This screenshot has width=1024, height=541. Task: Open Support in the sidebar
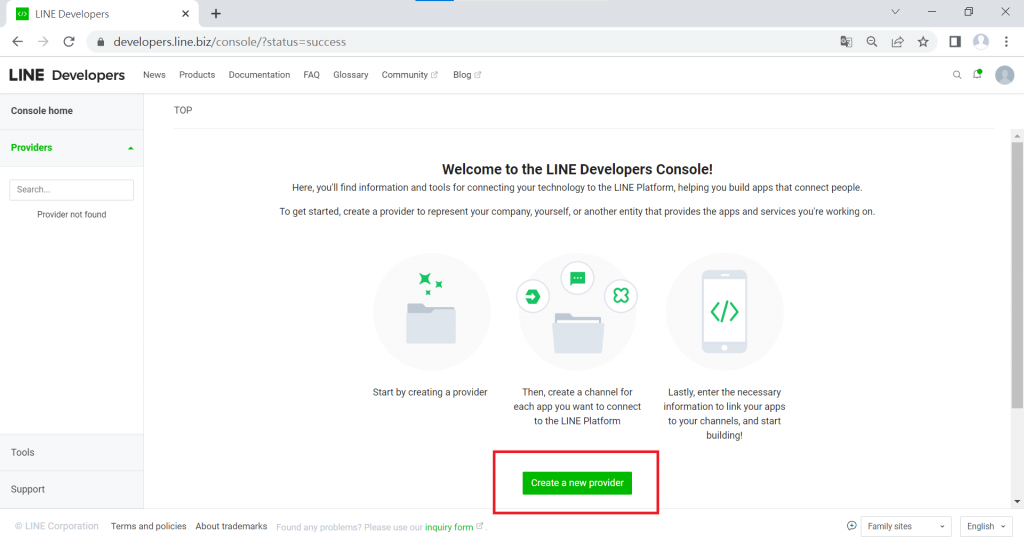tap(71, 489)
